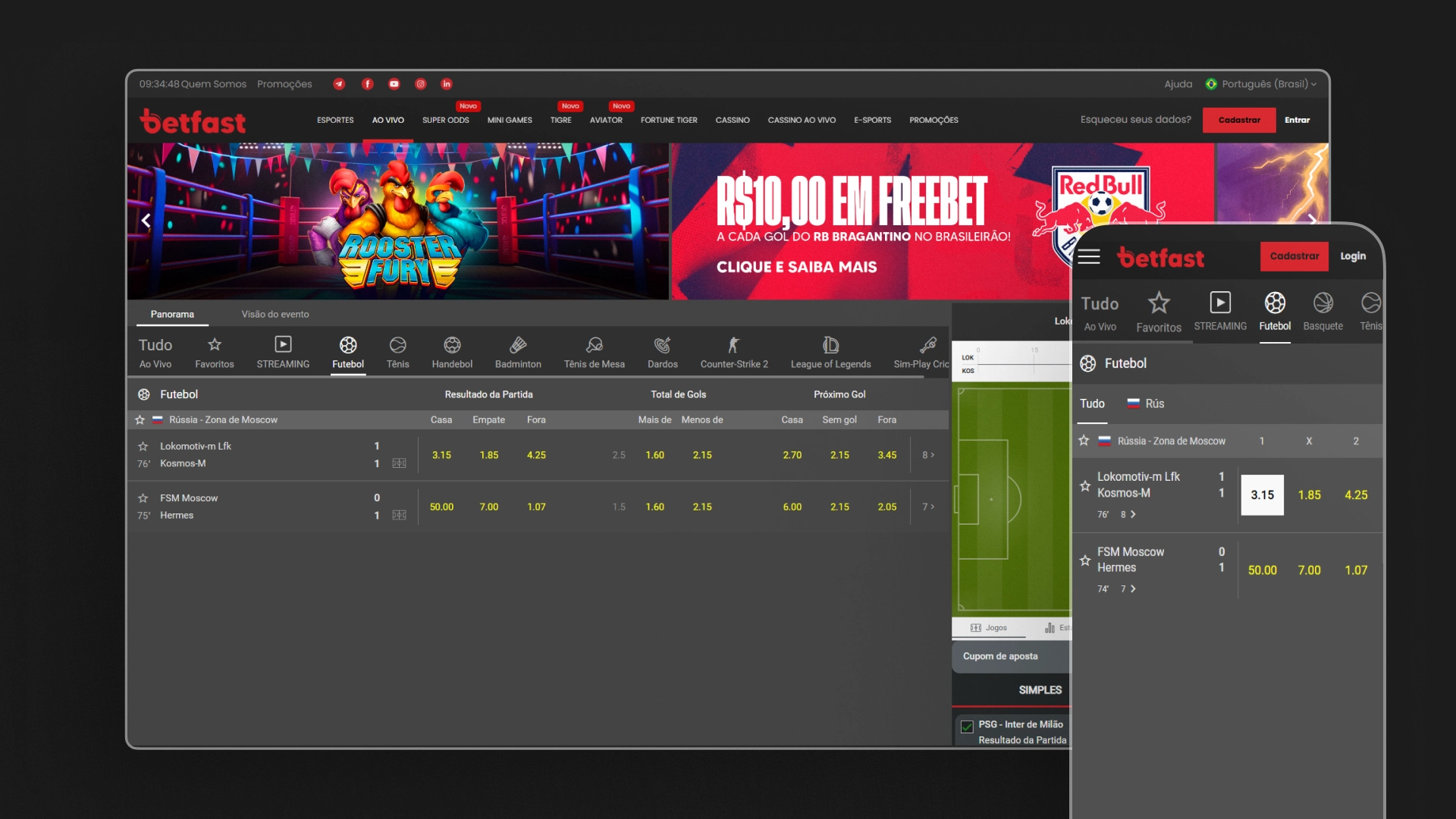Image resolution: width=1456 pixels, height=819 pixels.
Task: Click the match timeline bar above the pitch
Action: pos(1012,362)
